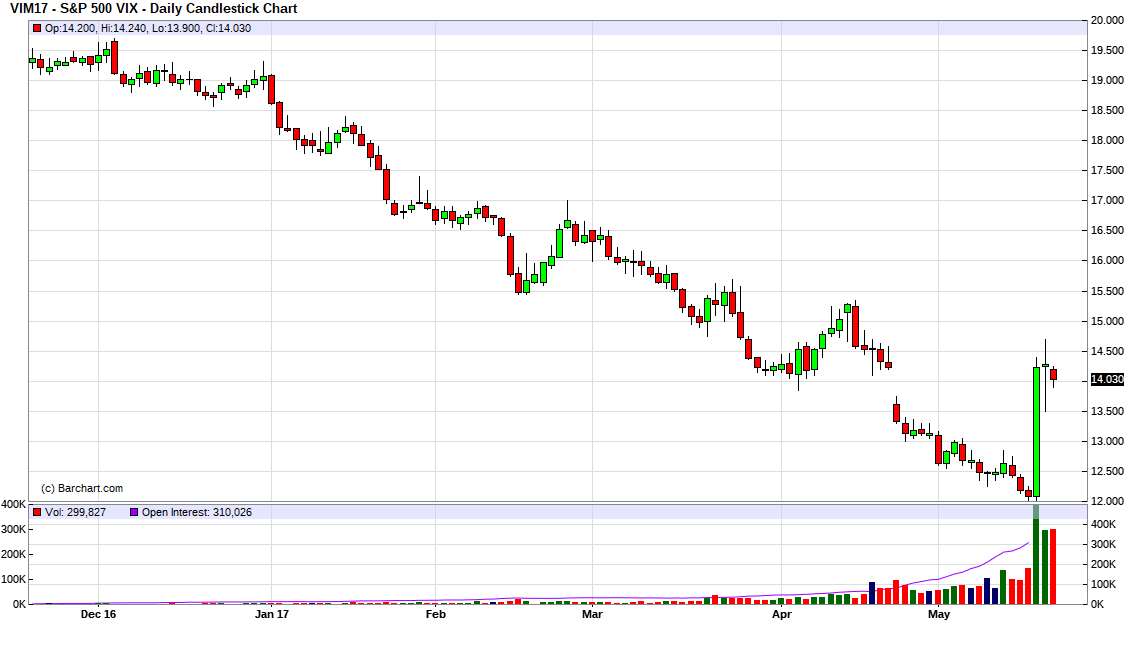Click the end of the purple open interest line
Image resolution: width=1129 pixels, height=645 pixels.
coord(1027,543)
